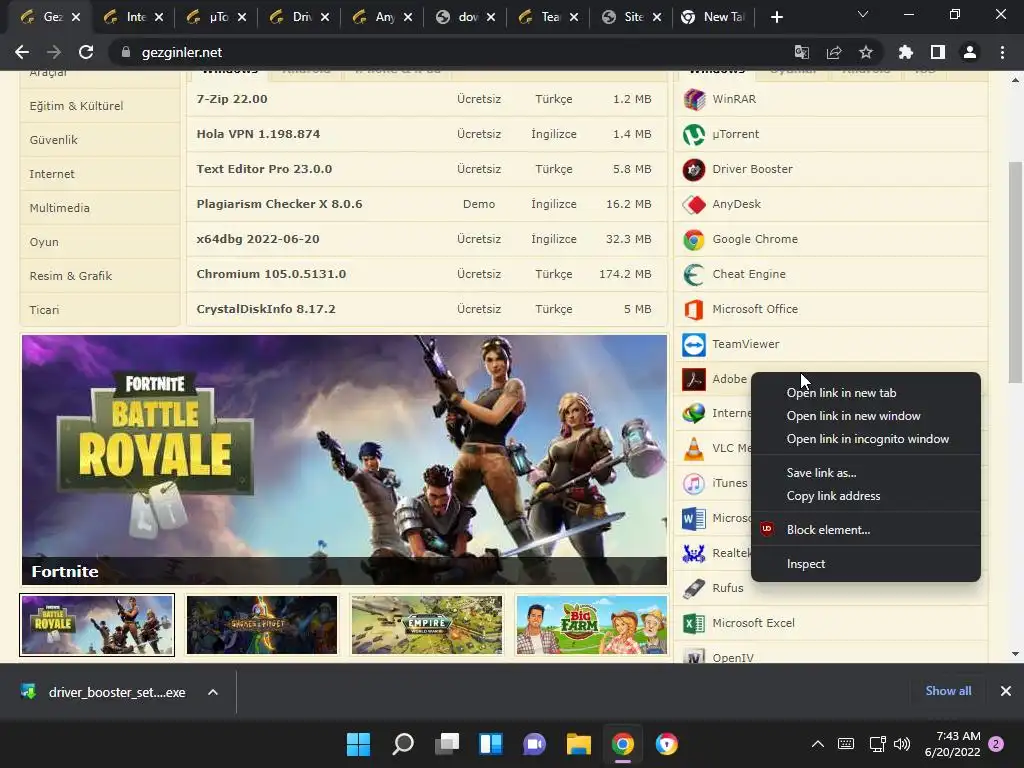
Task: Click the Google Chrome icon in list
Action: tap(694, 240)
